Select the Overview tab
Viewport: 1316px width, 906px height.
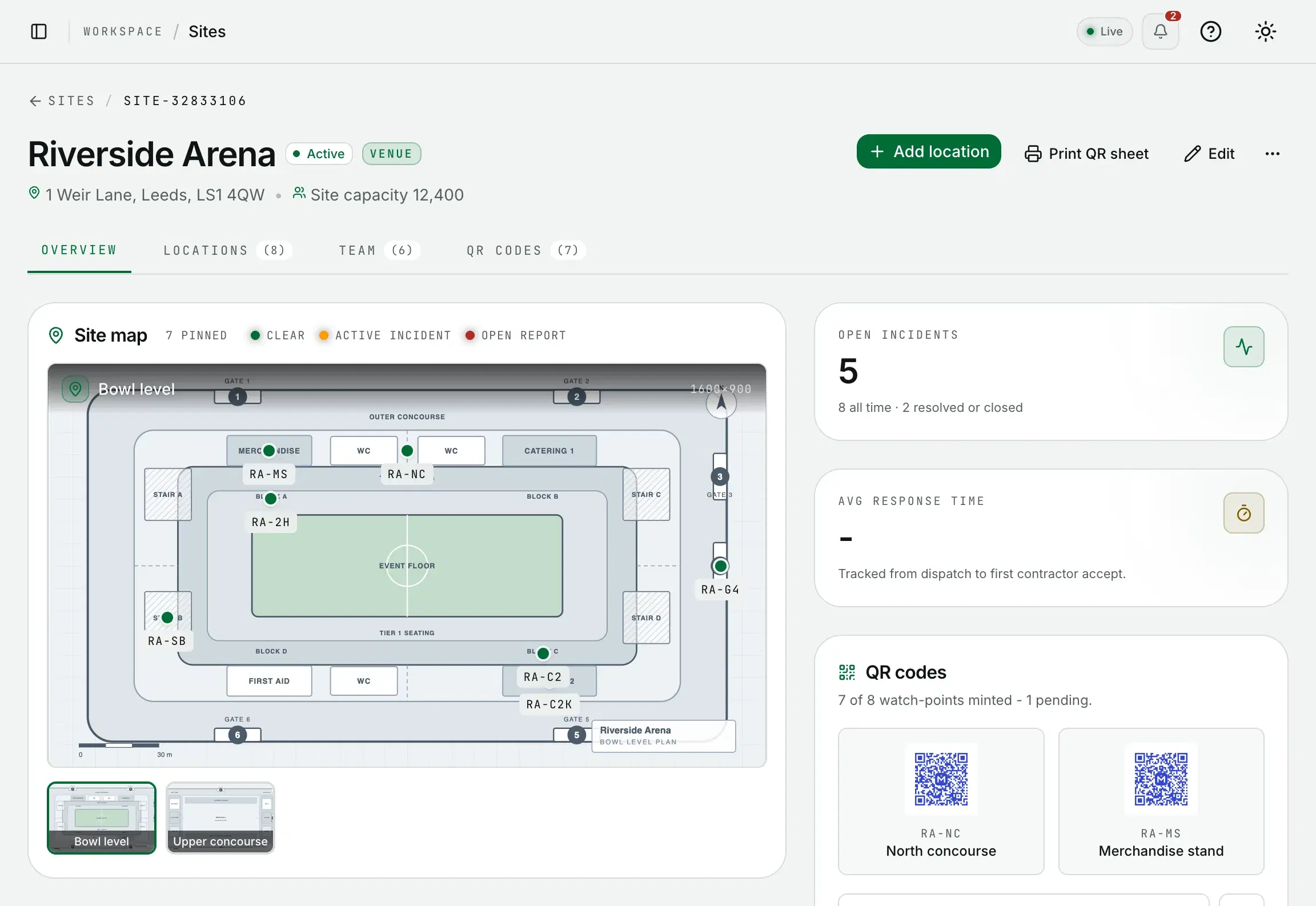coord(79,250)
